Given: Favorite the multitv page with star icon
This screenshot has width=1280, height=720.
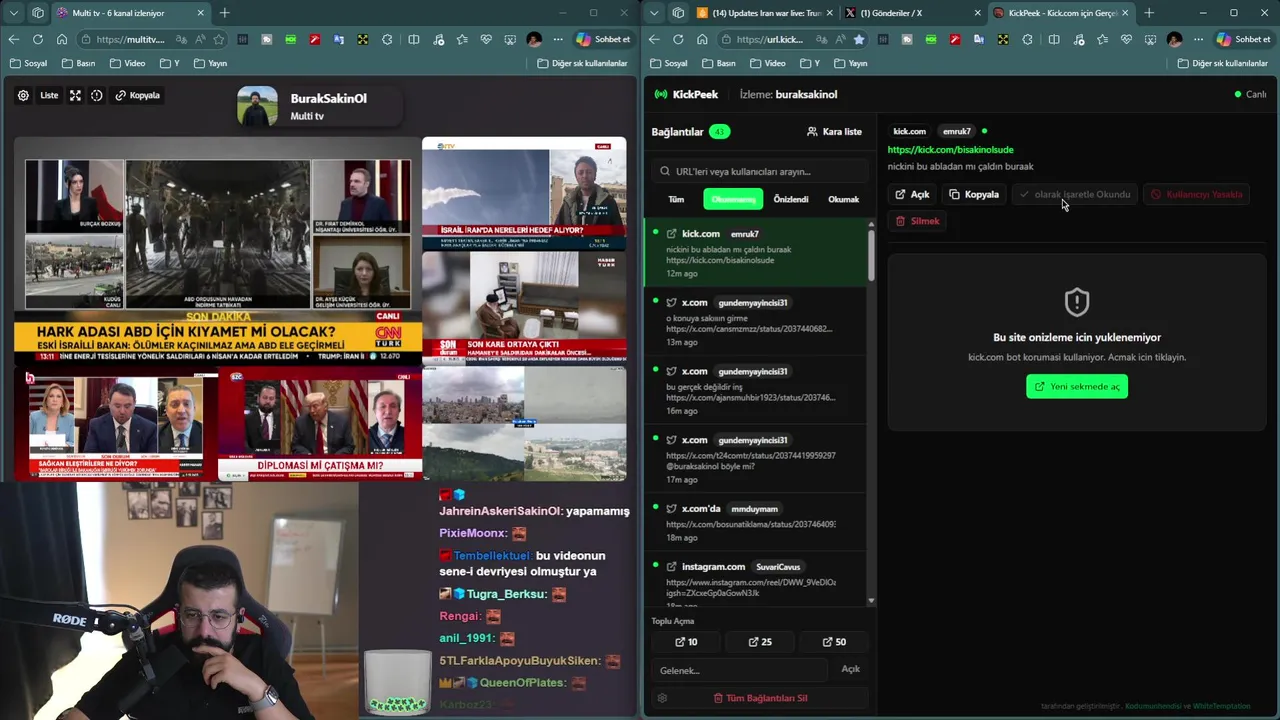Looking at the screenshot, I should tap(218, 39).
